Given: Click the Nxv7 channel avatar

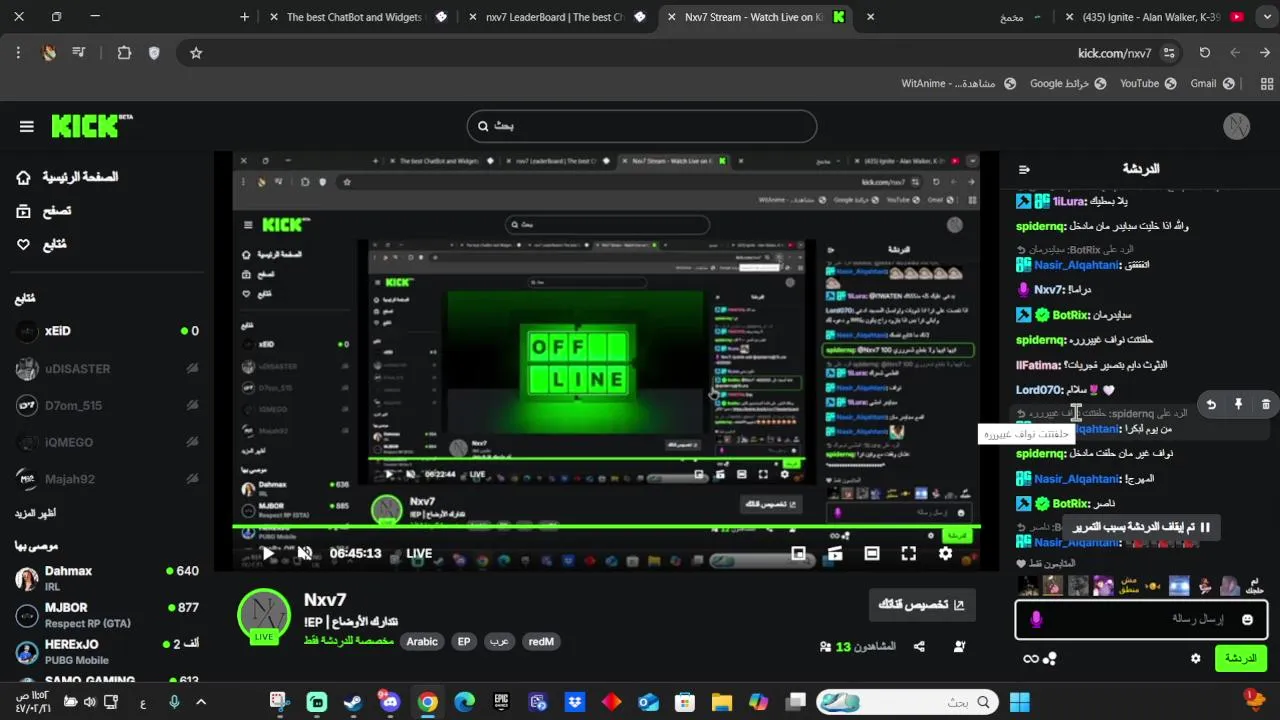Looking at the screenshot, I should click(263, 613).
